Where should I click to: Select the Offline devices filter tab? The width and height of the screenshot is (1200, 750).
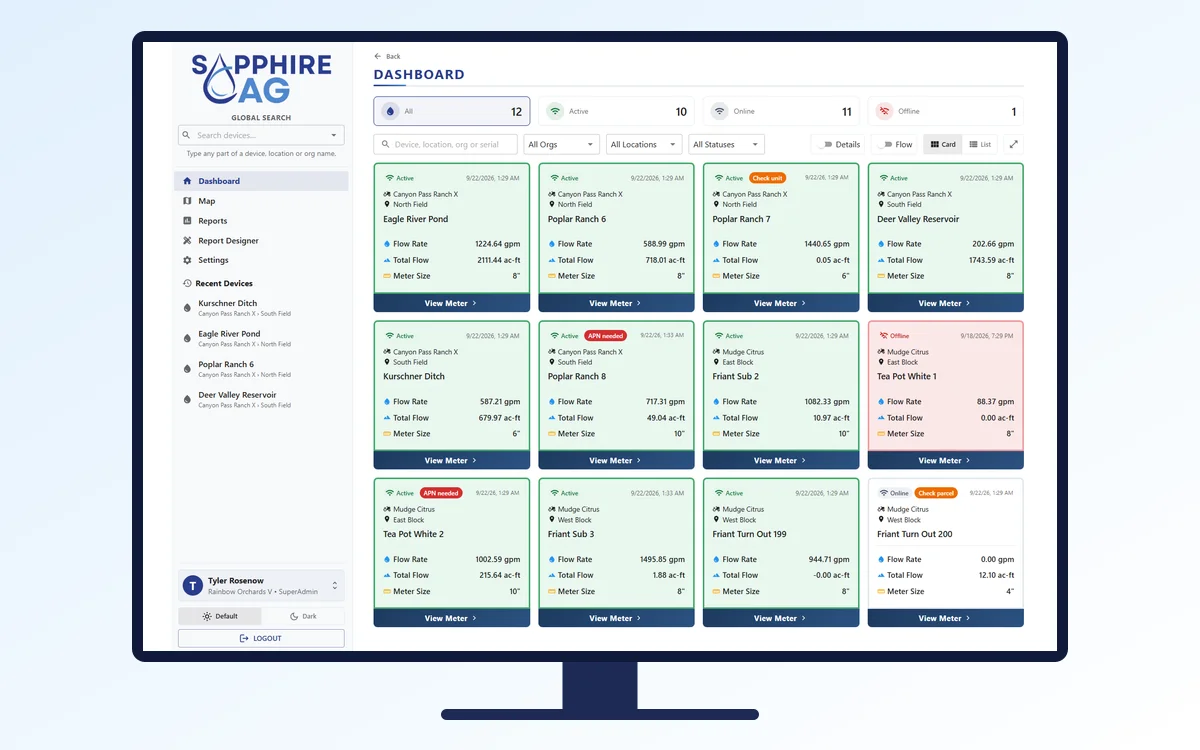click(x=946, y=111)
